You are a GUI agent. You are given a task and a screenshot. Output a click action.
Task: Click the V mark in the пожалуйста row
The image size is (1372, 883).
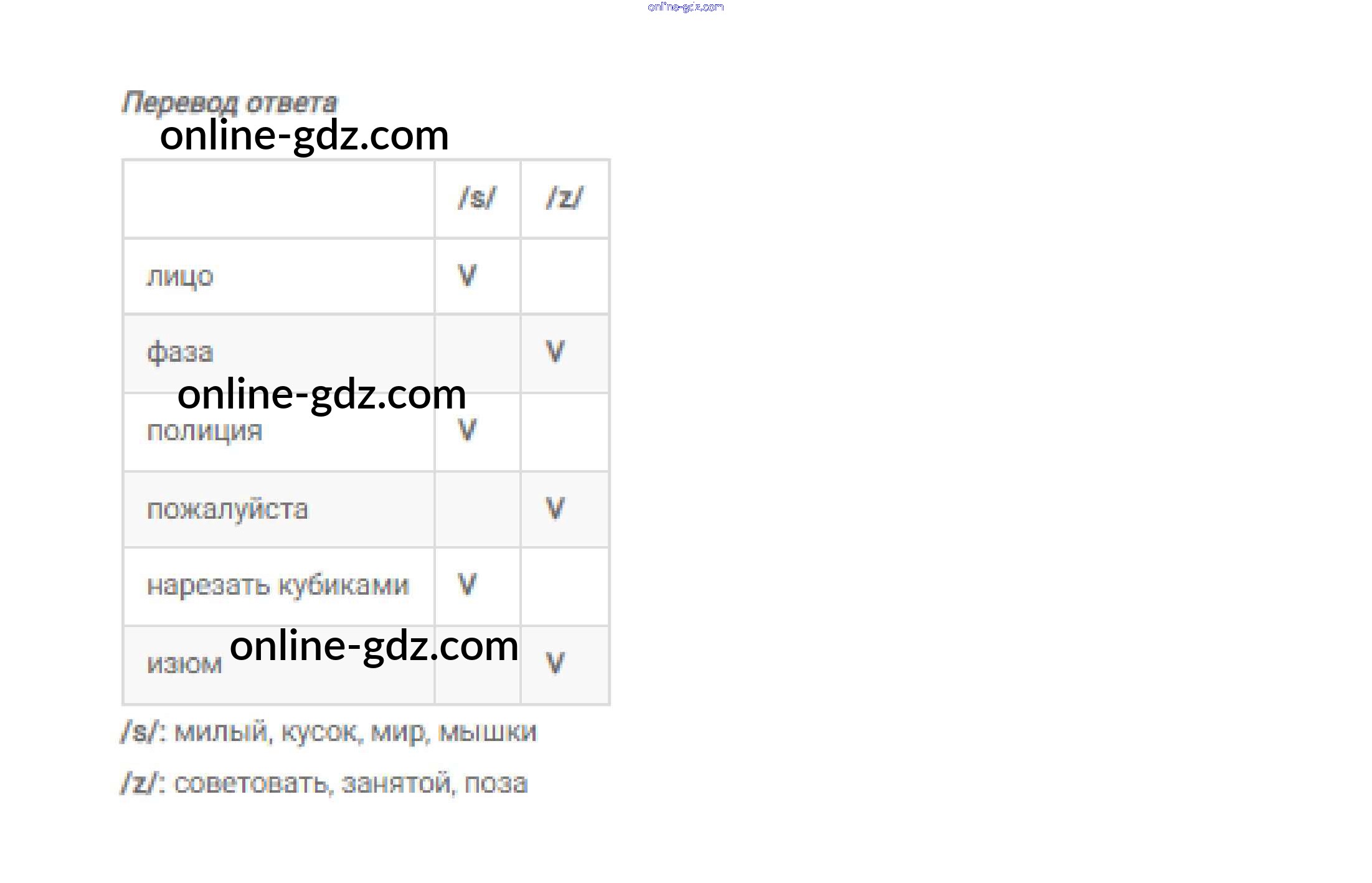point(556,508)
